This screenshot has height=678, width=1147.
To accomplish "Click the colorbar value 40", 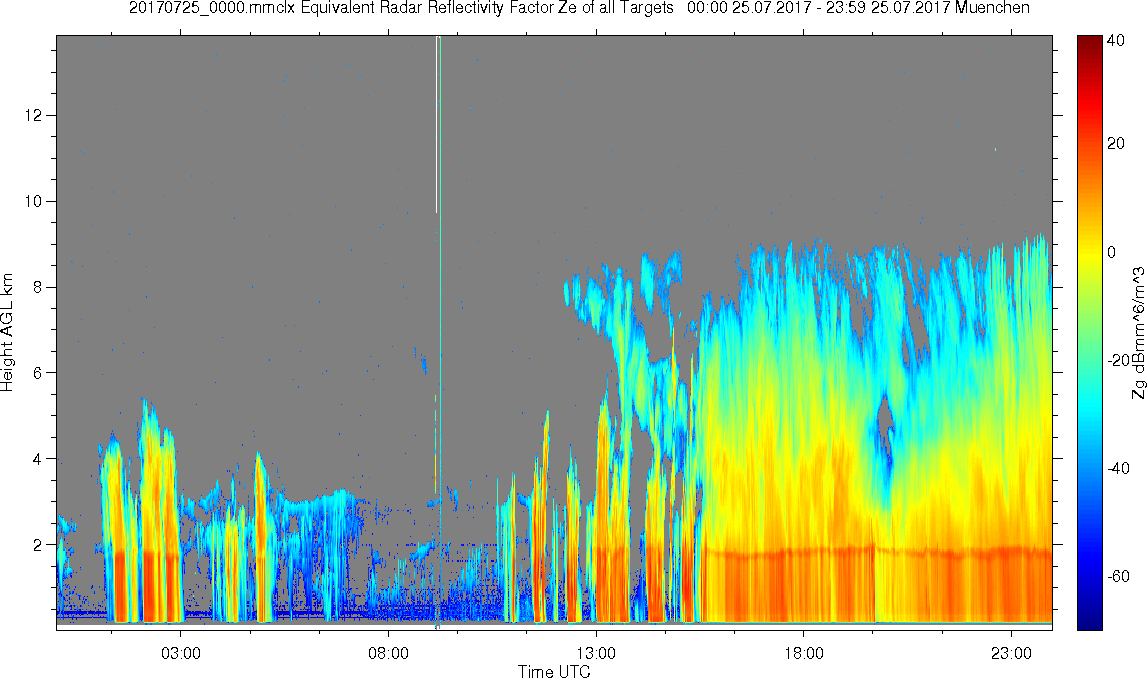I will click(x=1116, y=41).
